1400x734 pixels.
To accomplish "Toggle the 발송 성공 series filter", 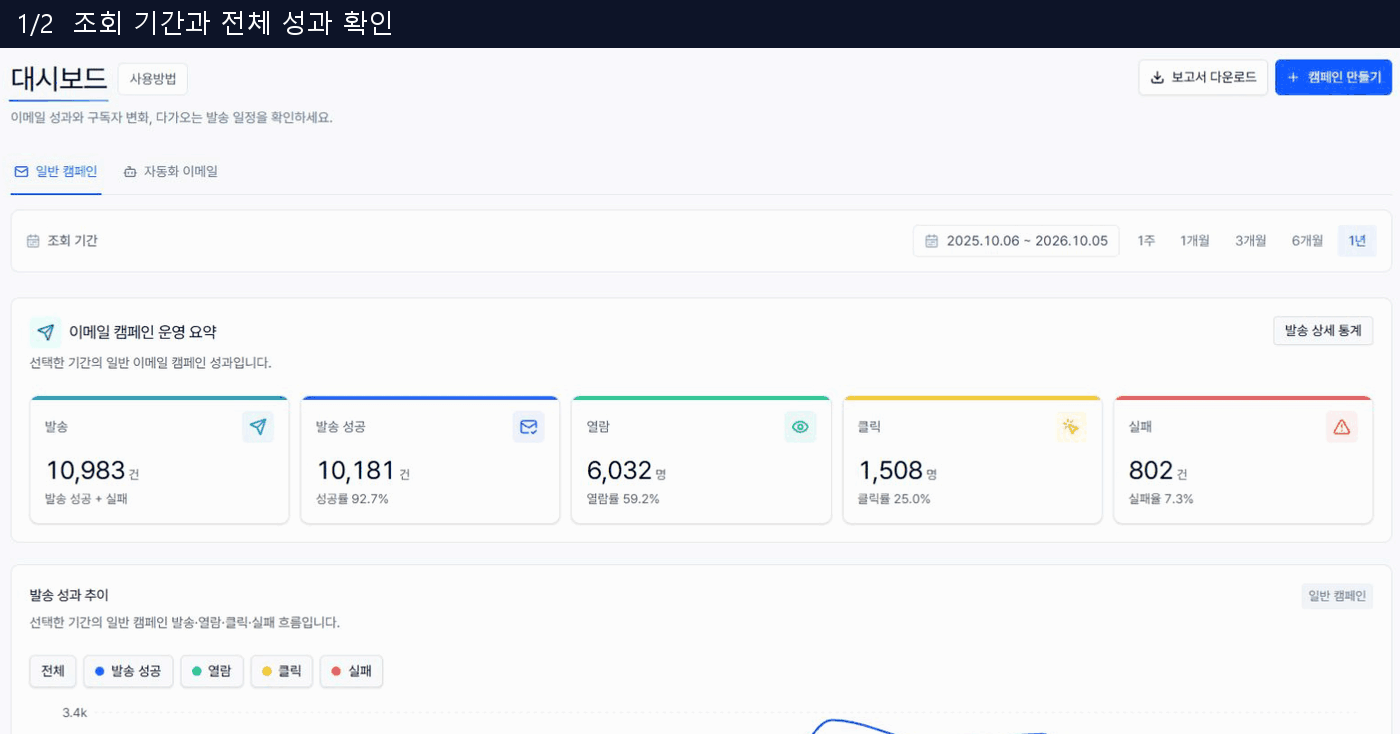I will [x=128, y=671].
